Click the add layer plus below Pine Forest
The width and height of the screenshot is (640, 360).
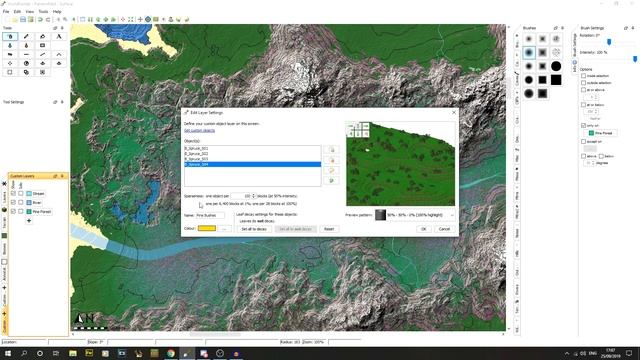pyautogui.click(x=29, y=221)
